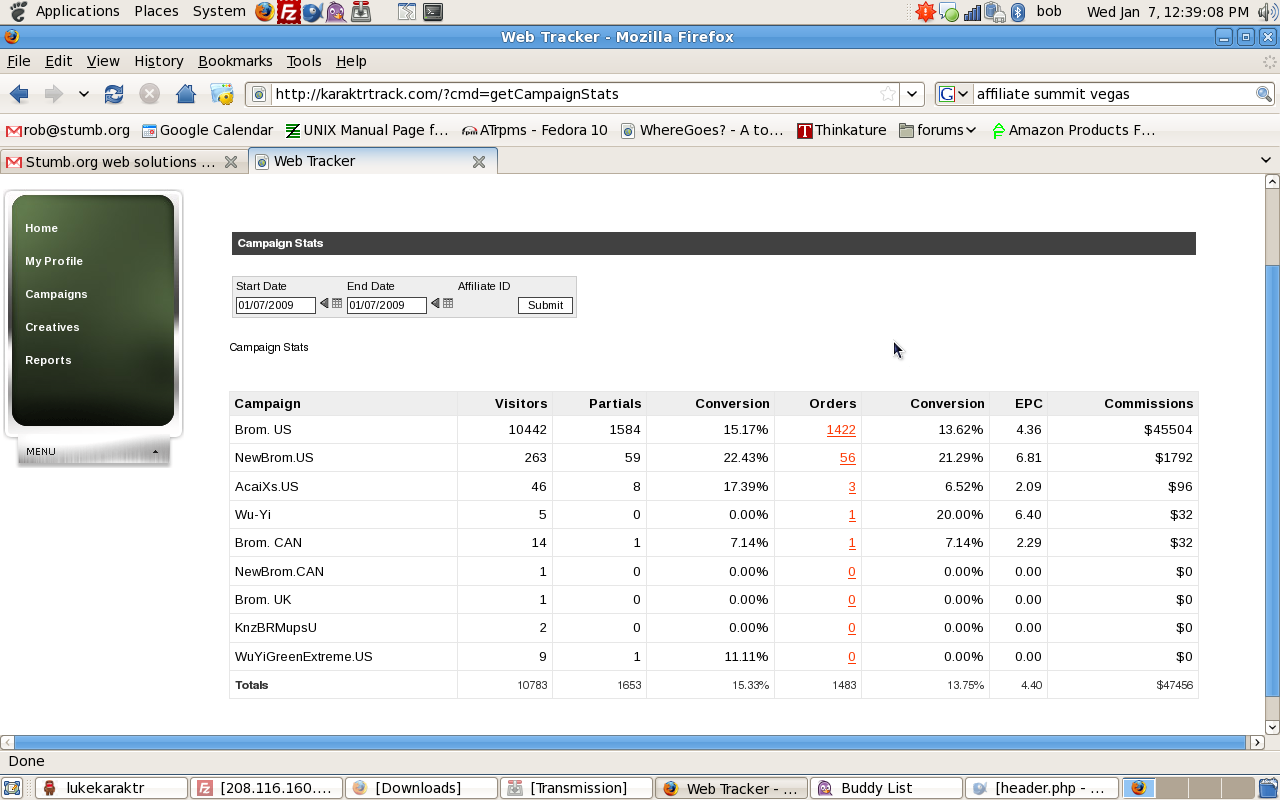
Task: Click the volume speaker icon in system tray
Action: point(1267,12)
